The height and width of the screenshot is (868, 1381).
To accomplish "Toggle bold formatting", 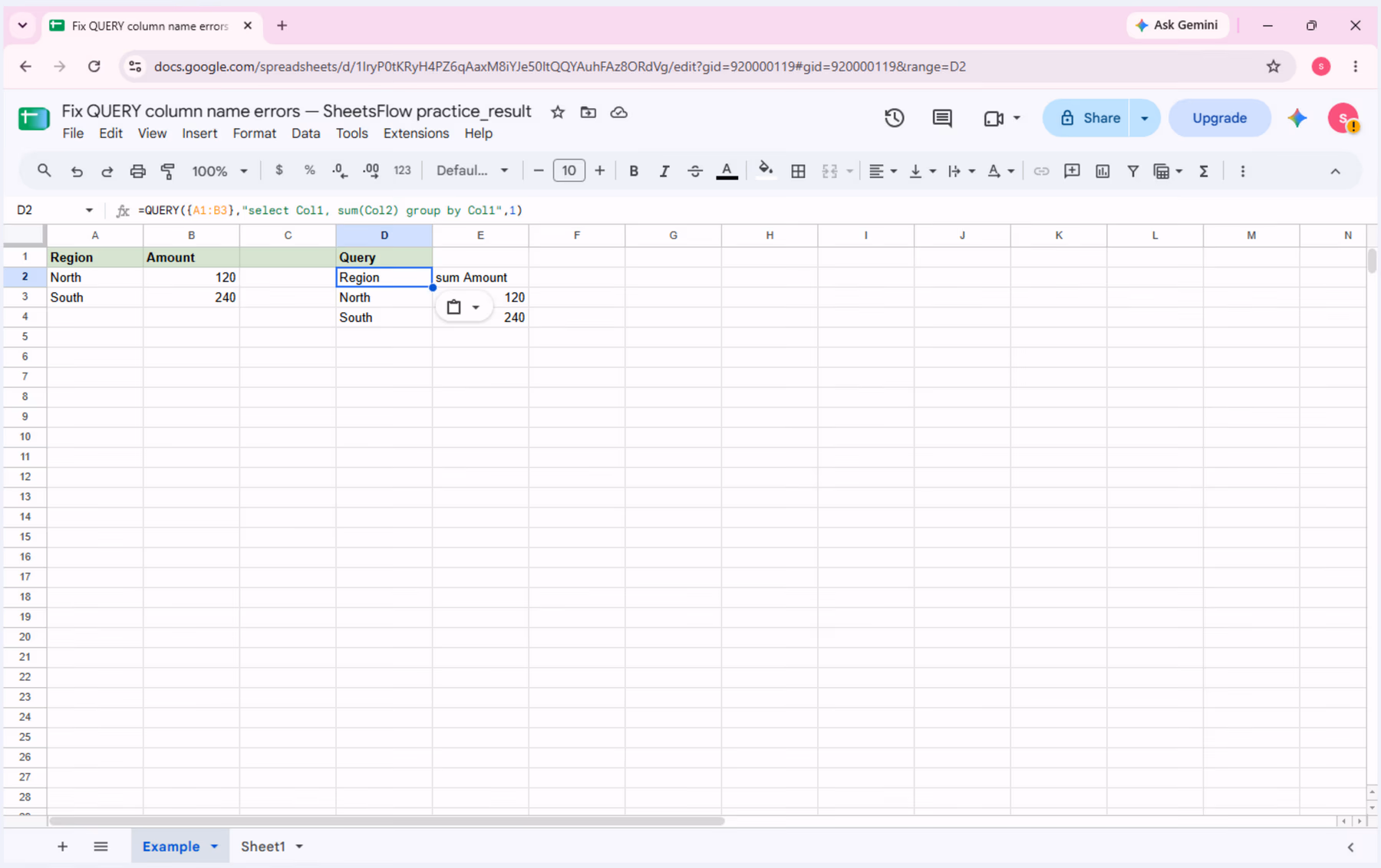I will coord(634,171).
